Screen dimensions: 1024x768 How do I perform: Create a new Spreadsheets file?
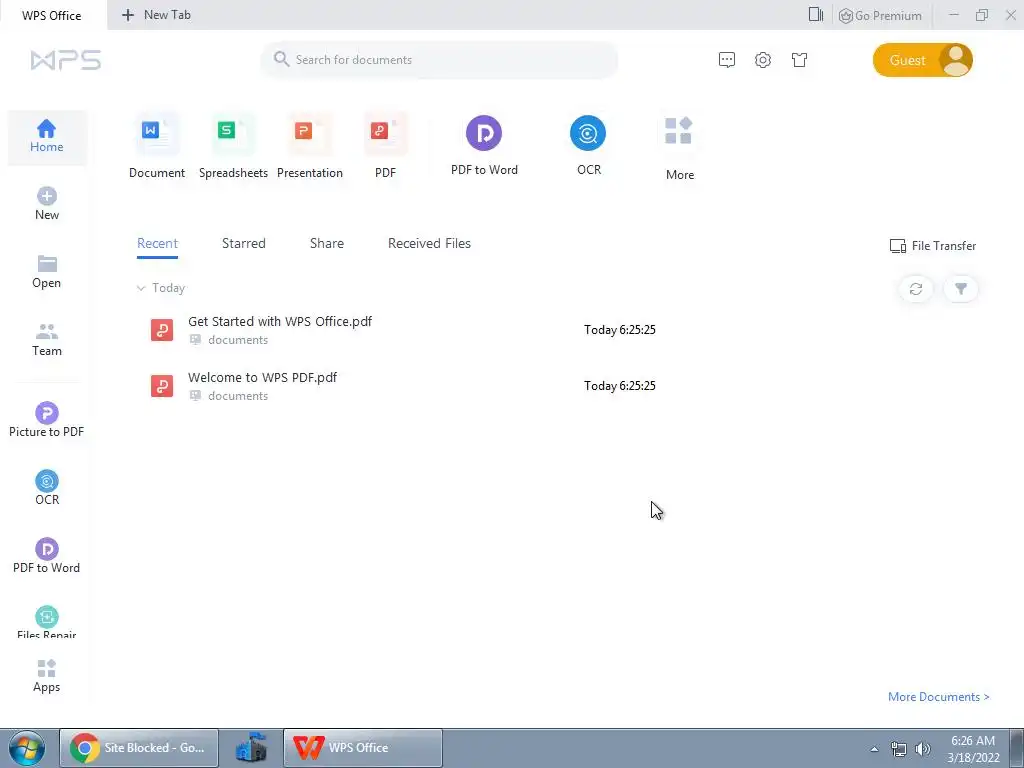click(233, 146)
